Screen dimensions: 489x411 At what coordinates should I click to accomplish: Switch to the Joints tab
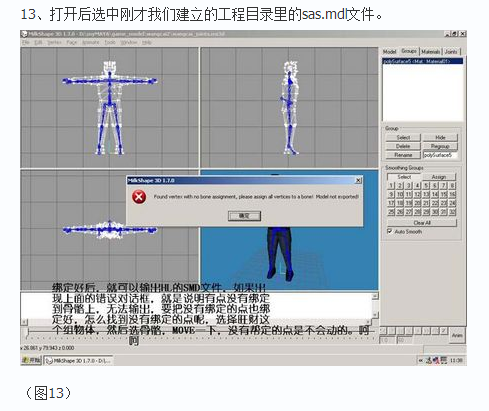coord(451,52)
